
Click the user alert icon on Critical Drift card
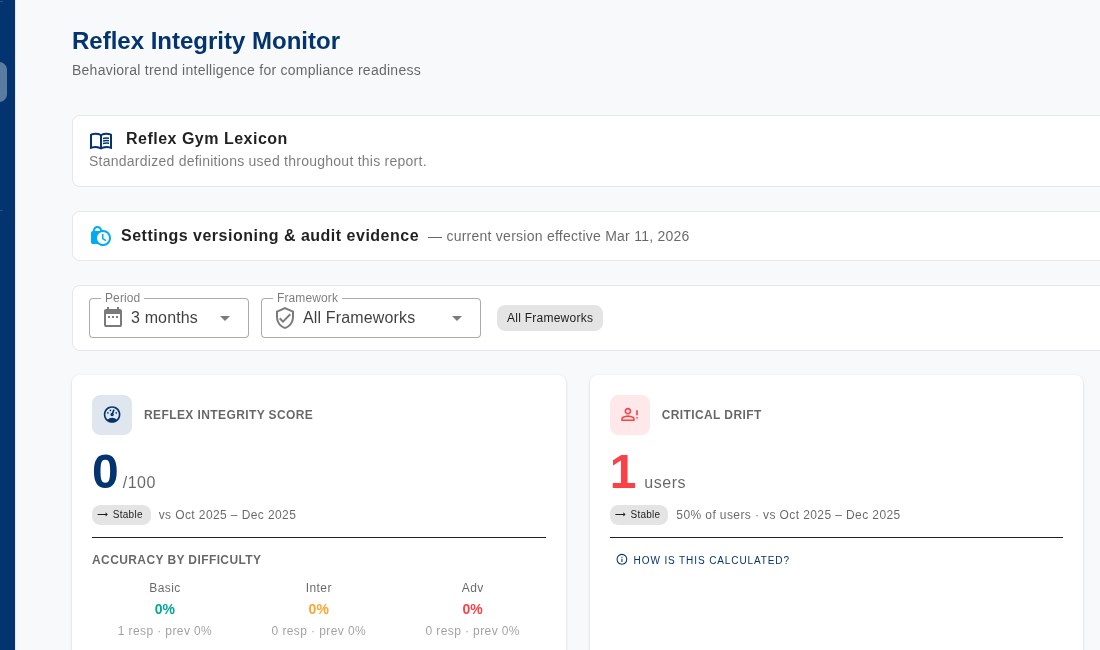coord(630,415)
